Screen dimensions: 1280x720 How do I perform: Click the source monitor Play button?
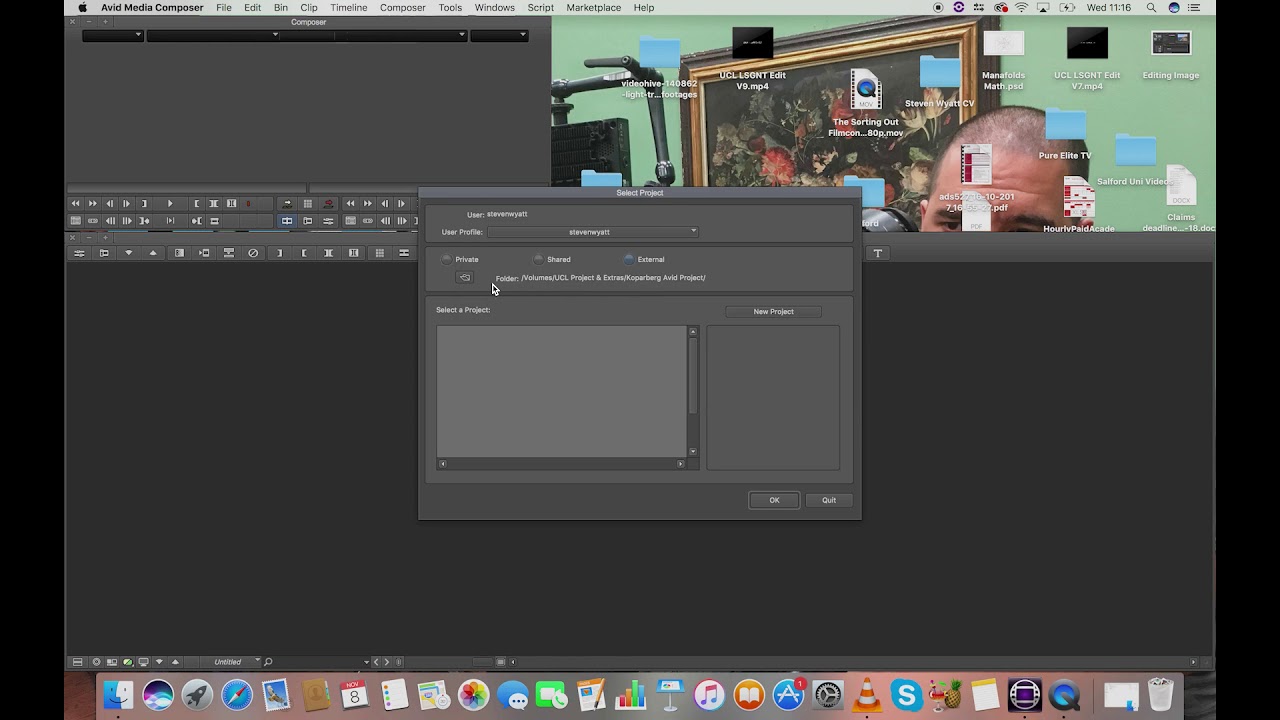tap(170, 204)
